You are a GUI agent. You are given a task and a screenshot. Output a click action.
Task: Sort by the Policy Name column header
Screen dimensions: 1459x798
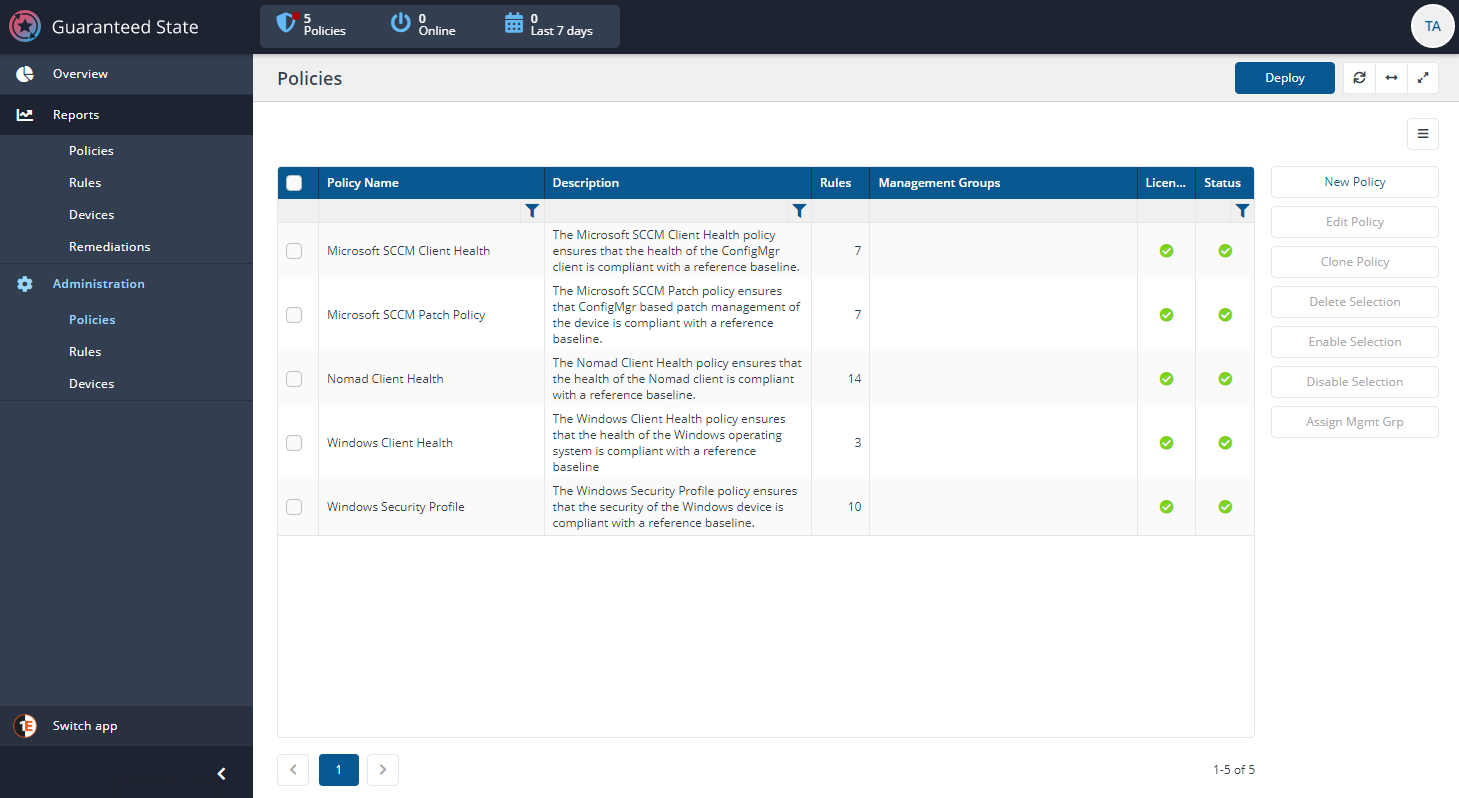[431, 183]
